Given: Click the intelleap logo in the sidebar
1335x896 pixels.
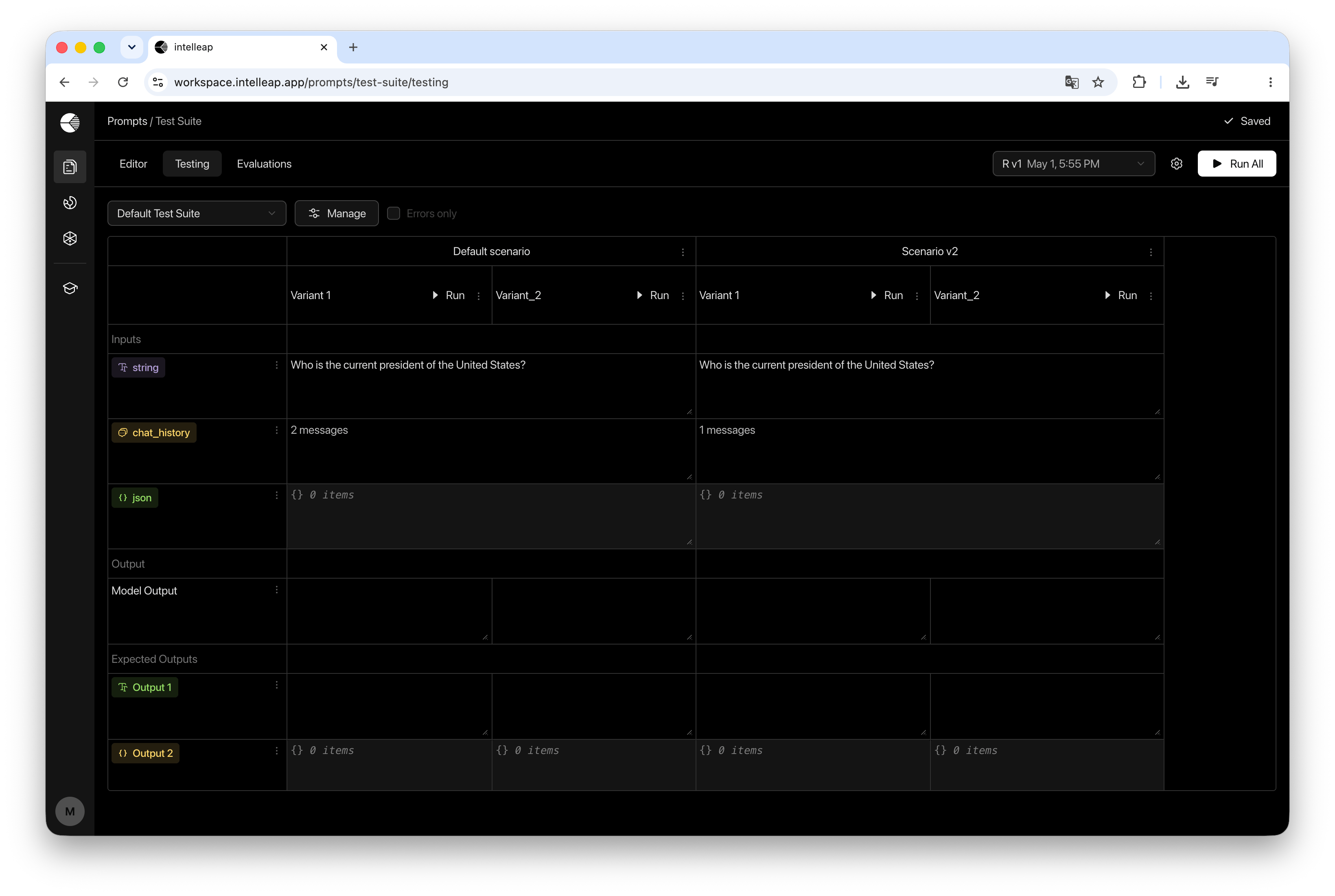Looking at the screenshot, I should (x=70, y=122).
